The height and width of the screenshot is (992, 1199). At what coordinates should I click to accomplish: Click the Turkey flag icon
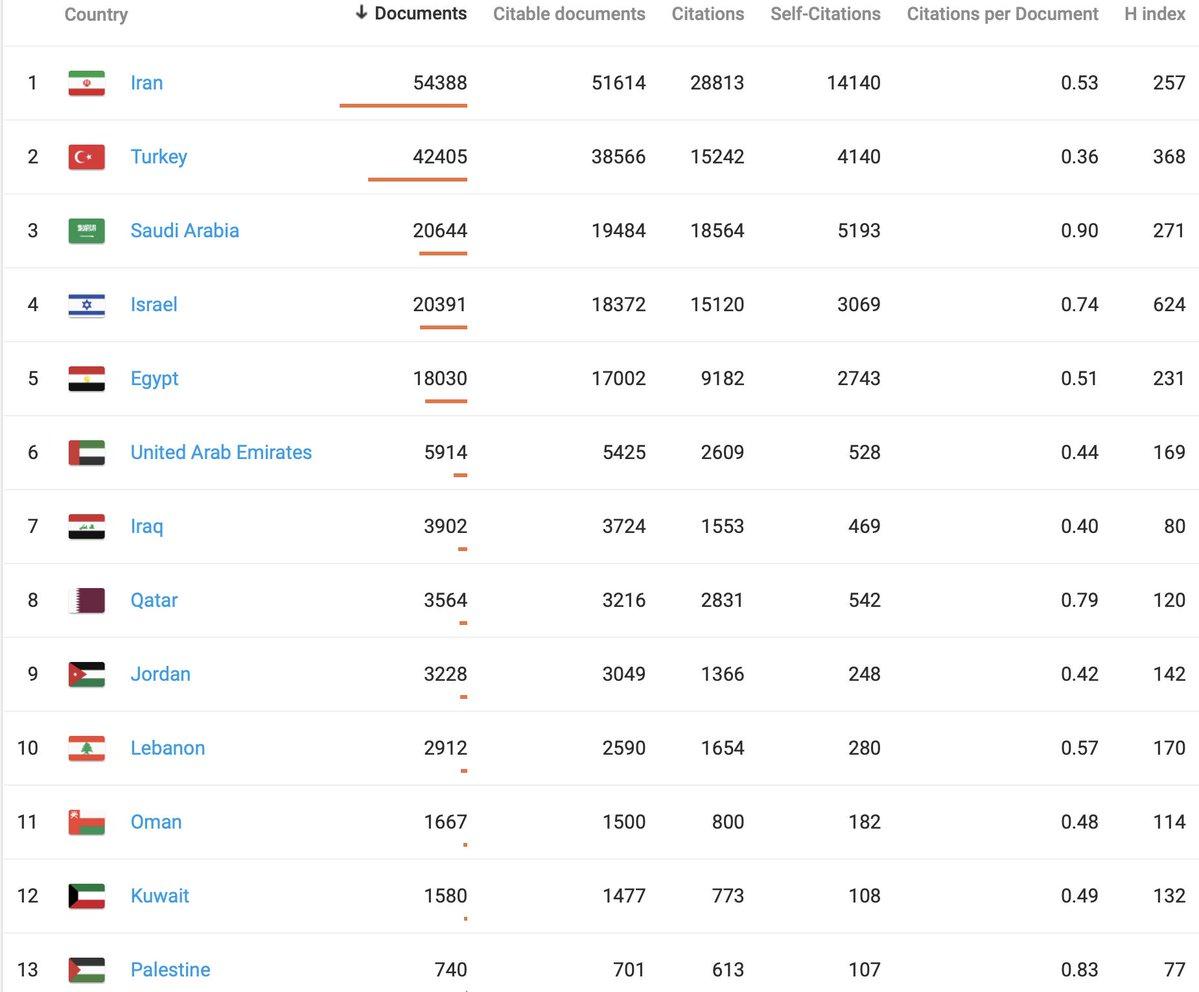pyautogui.click(x=86, y=157)
